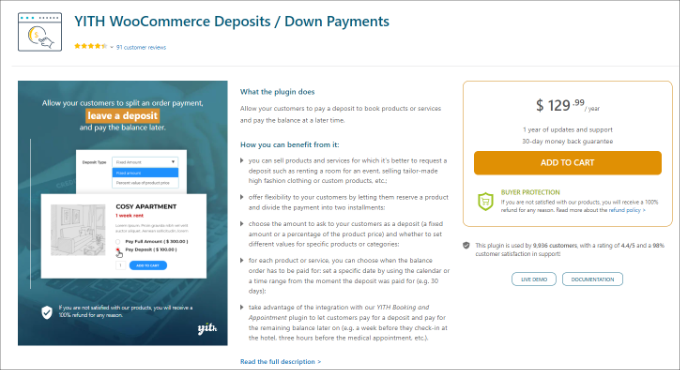680x370 pixels.
Task: Click the $ 129.99 / year price
Action: tap(567, 105)
